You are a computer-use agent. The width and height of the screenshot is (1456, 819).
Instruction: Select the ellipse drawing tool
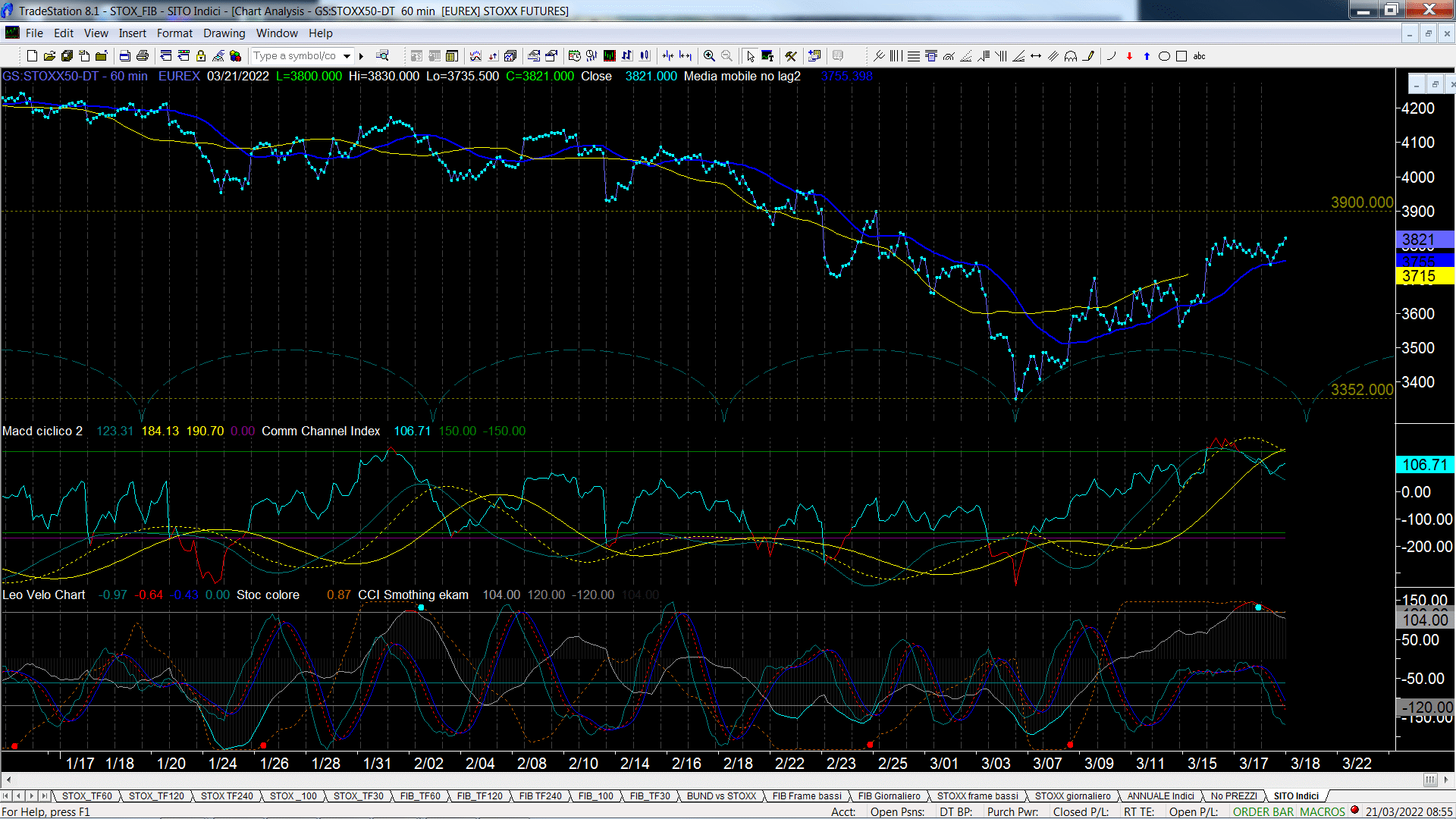1164,55
